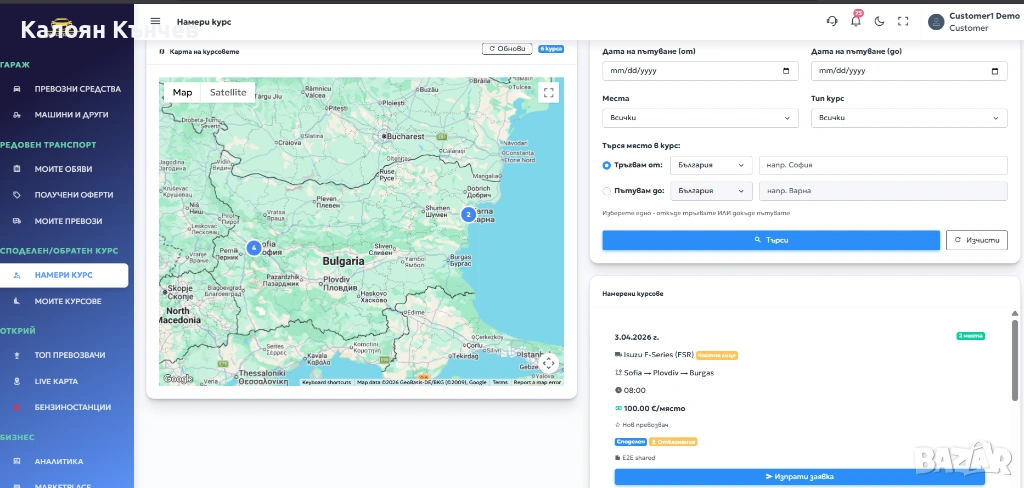Viewport: 1024px width, 488px height.
Task: Click the hamburger menu icon
Action: click(155, 21)
